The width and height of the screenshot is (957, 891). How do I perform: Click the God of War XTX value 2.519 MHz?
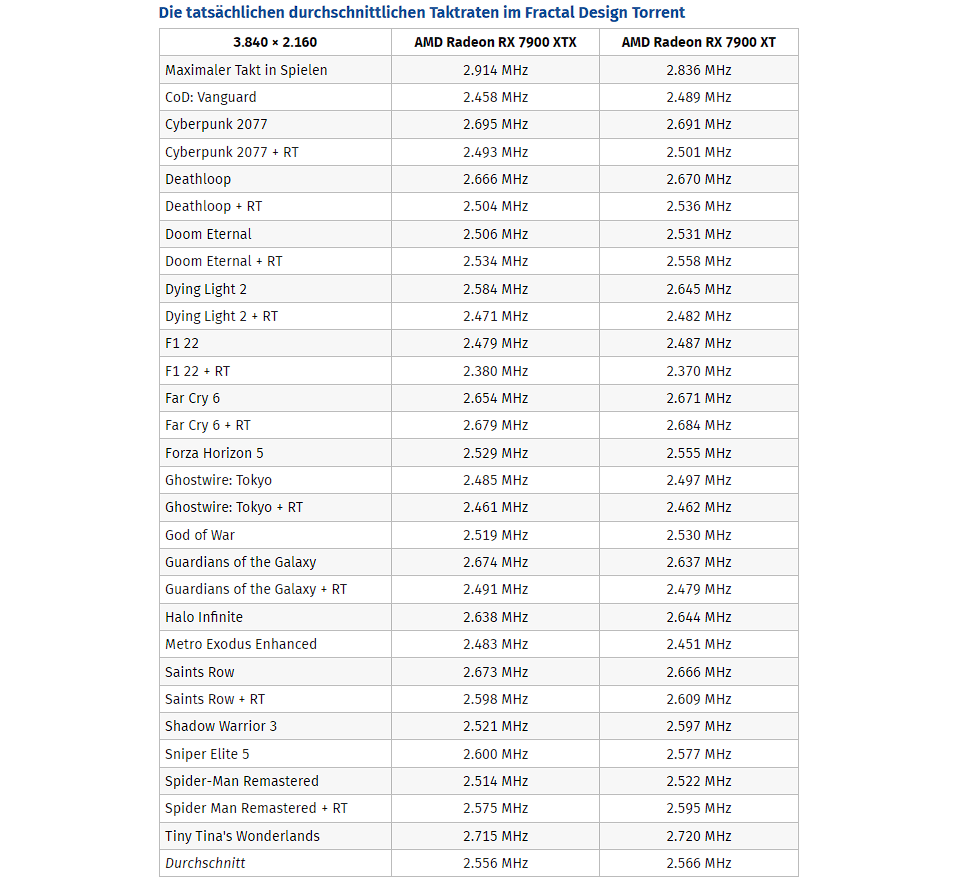point(495,535)
